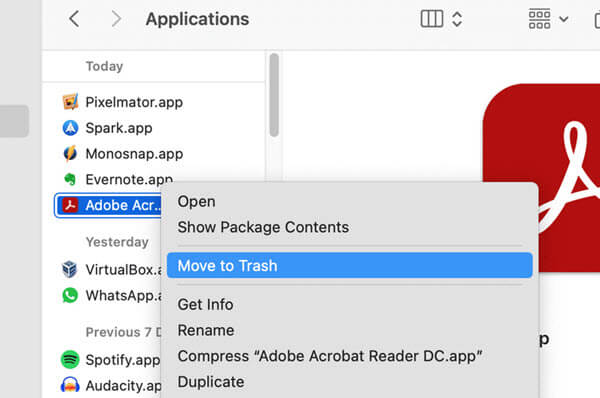Choose Duplicate from context menu
The width and height of the screenshot is (600, 398).
[211, 382]
